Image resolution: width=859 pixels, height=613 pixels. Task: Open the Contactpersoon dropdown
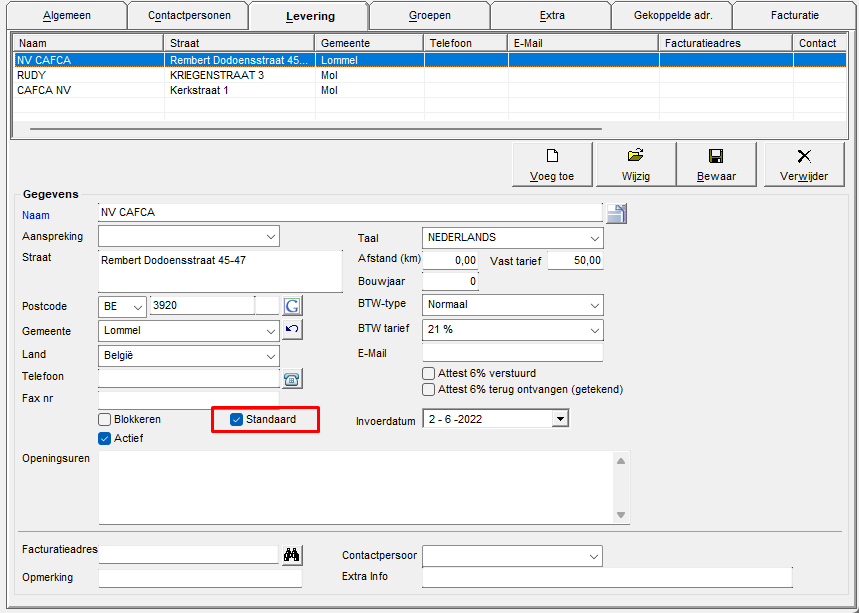click(x=594, y=556)
